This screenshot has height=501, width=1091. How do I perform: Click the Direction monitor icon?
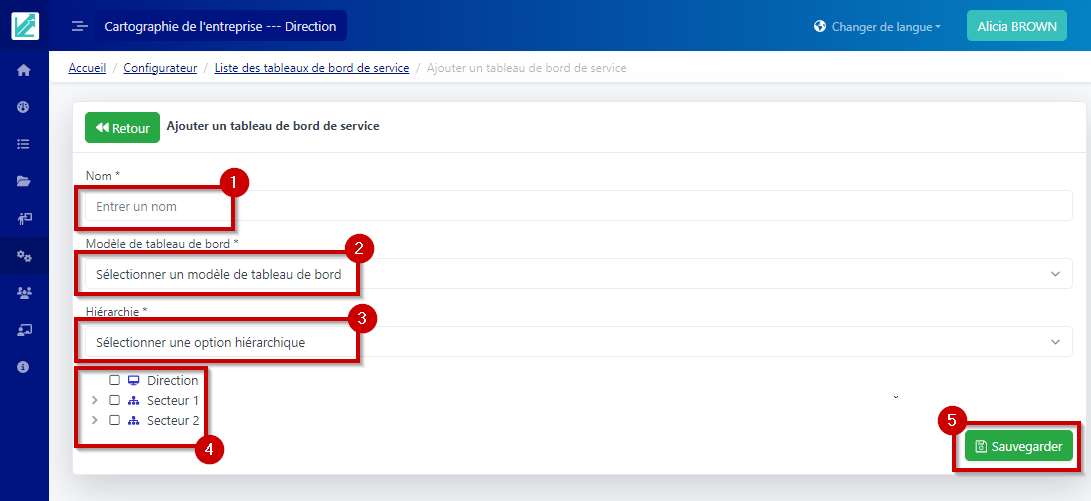pyautogui.click(x=134, y=381)
